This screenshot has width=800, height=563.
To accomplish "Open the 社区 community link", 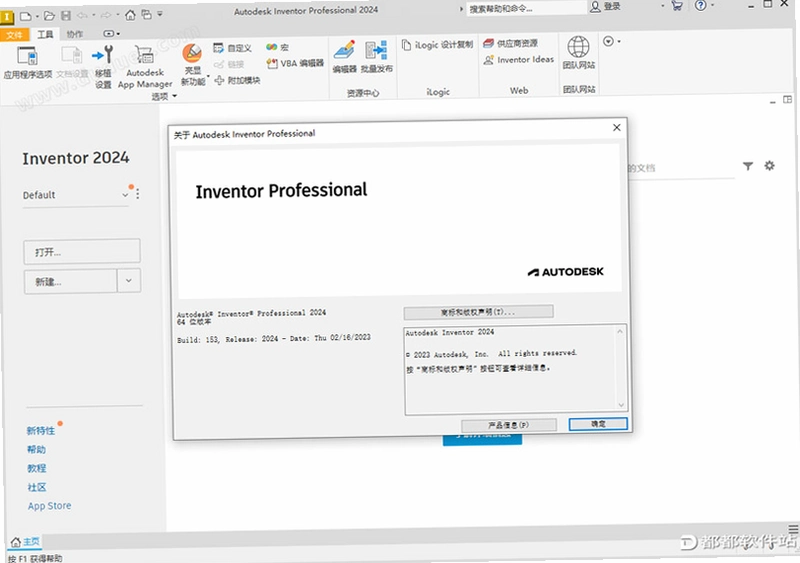I will point(37,487).
